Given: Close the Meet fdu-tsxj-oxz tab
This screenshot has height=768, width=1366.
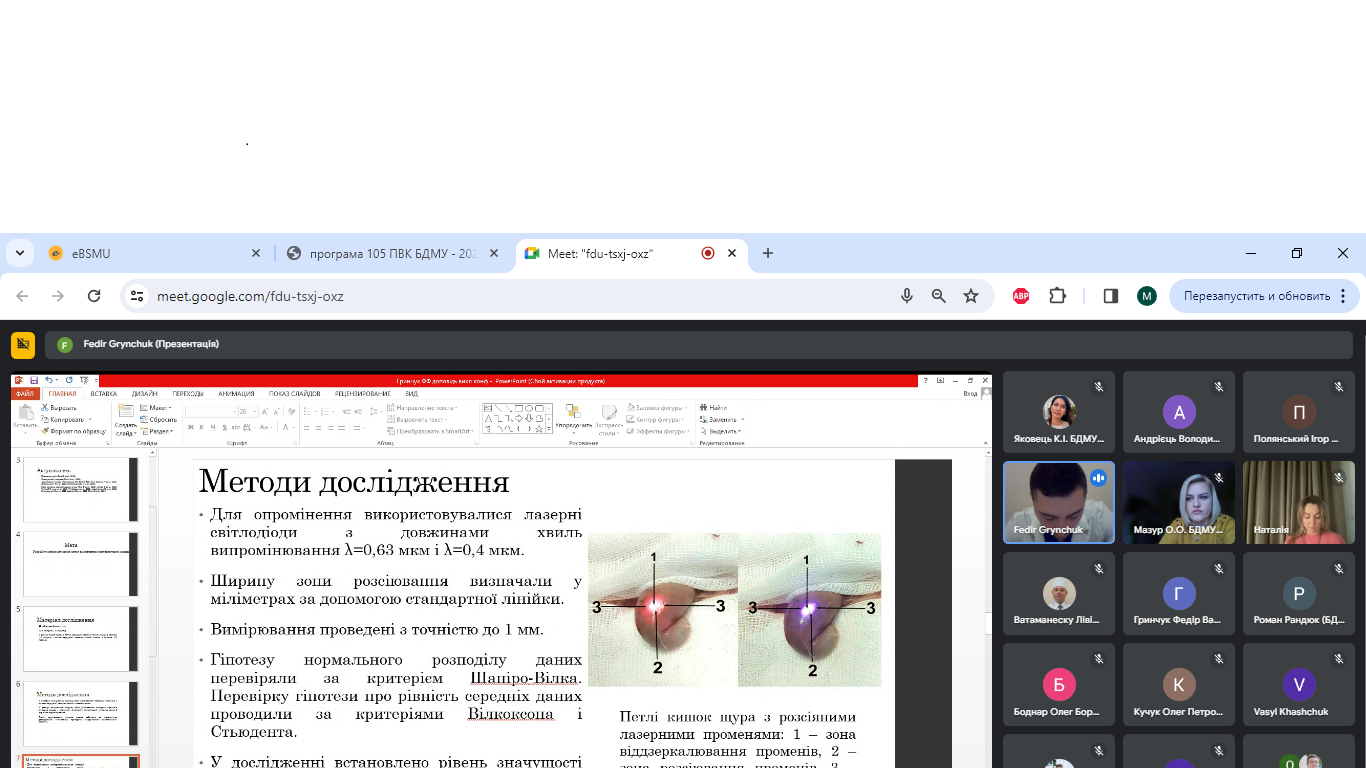Looking at the screenshot, I should 732,254.
